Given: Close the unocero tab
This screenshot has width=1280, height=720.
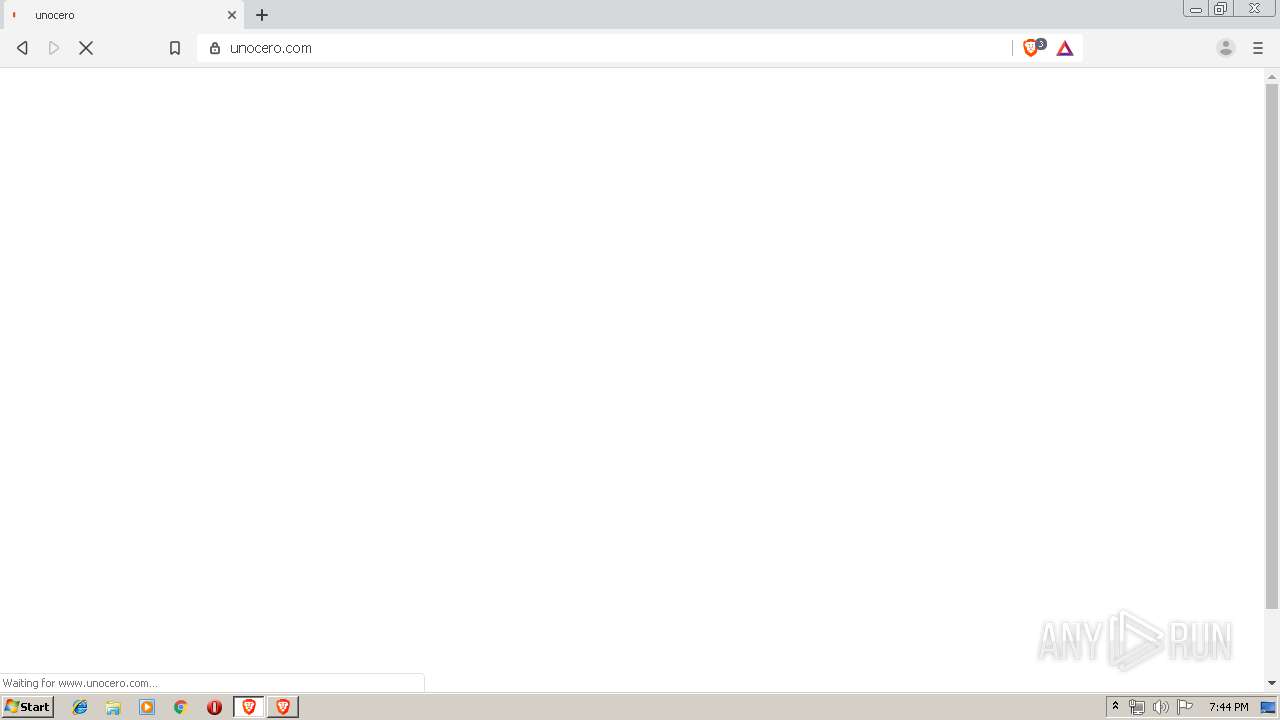Looking at the screenshot, I should coord(232,15).
